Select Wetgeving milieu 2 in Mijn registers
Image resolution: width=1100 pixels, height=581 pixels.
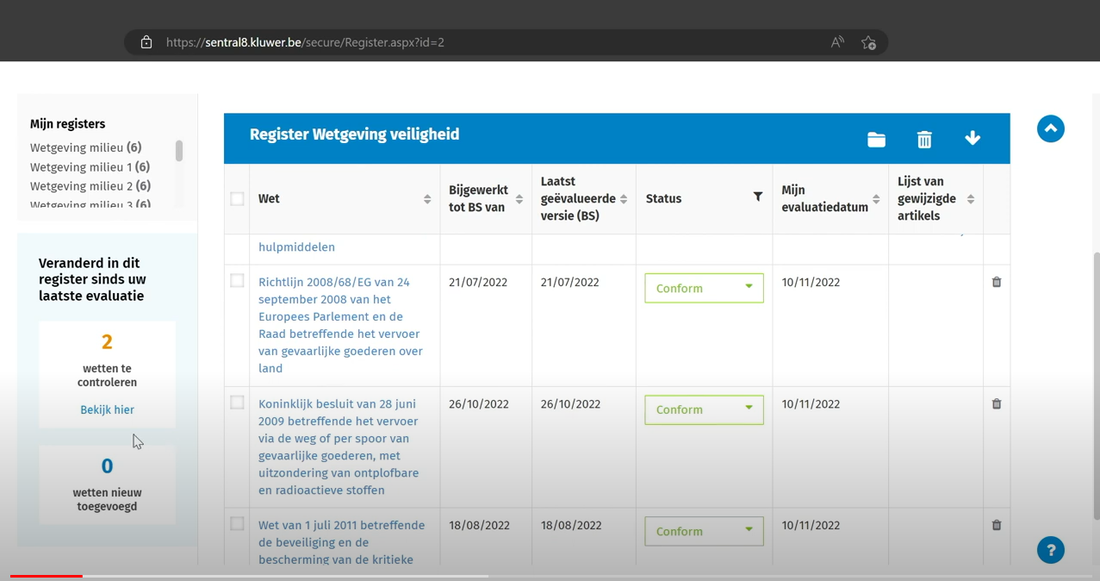(89, 186)
